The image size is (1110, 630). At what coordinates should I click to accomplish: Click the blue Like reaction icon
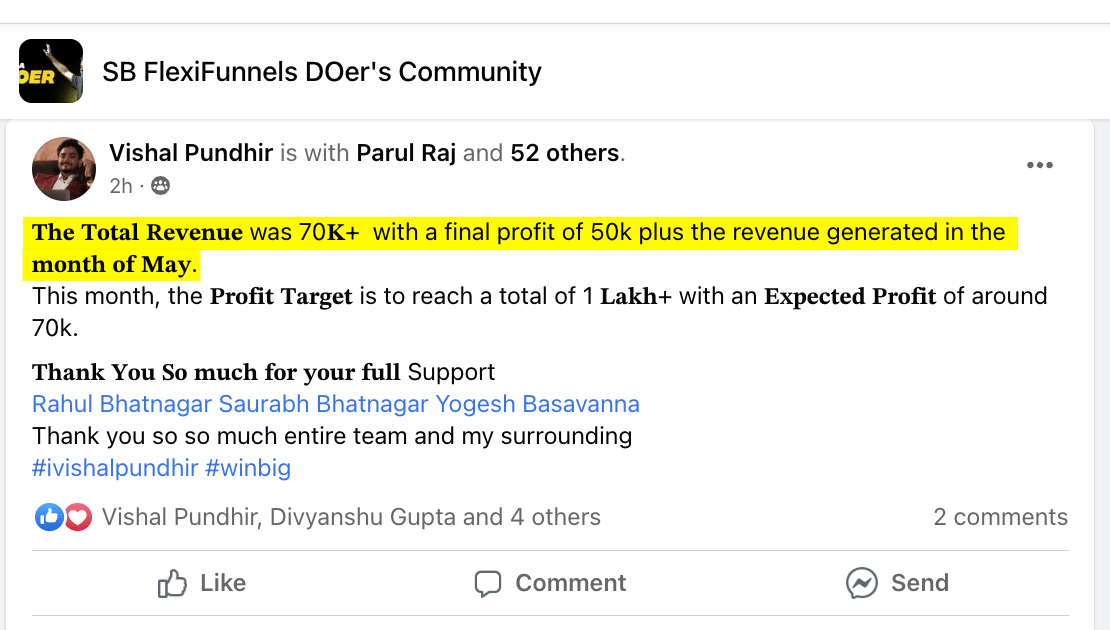coord(49,517)
